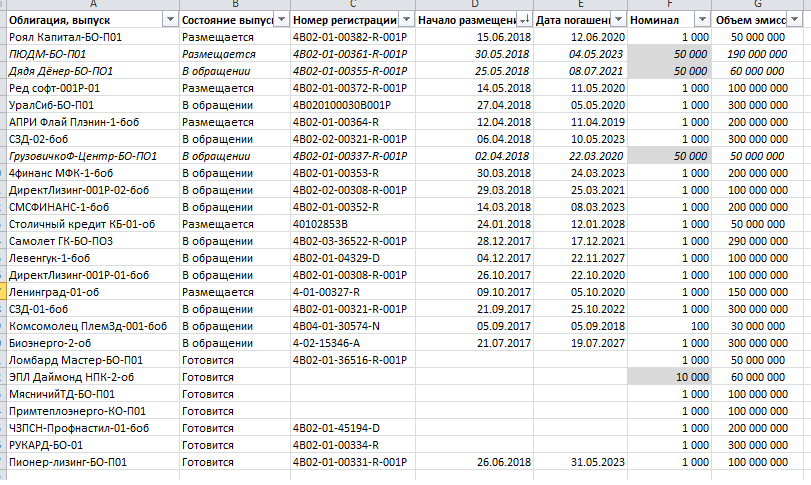Open filter dropdown for Объем эмиссии column
This screenshot has height=485, width=811.
click(x=795, y=20)
